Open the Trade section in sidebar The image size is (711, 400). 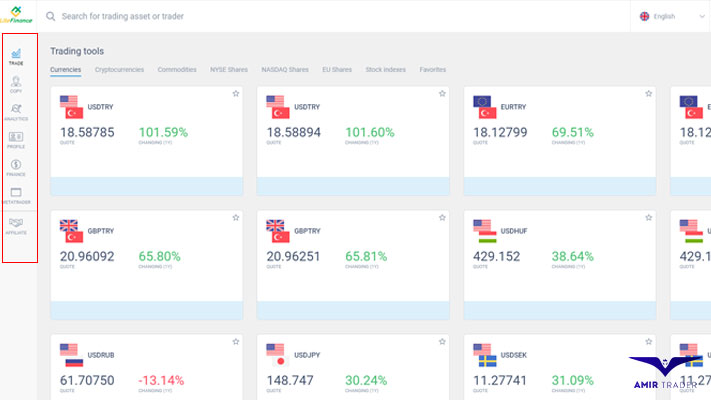tap(16, 57)
